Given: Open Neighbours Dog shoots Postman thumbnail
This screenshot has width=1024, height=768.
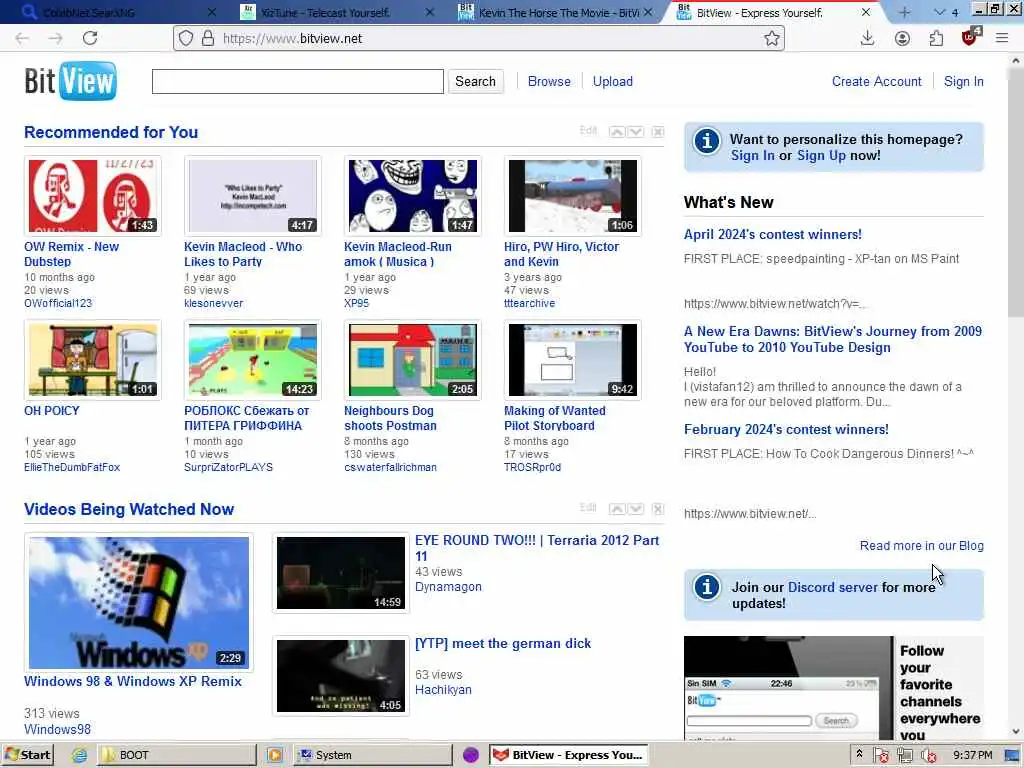Looking at the screenshot, I should [x=413, y=360].
